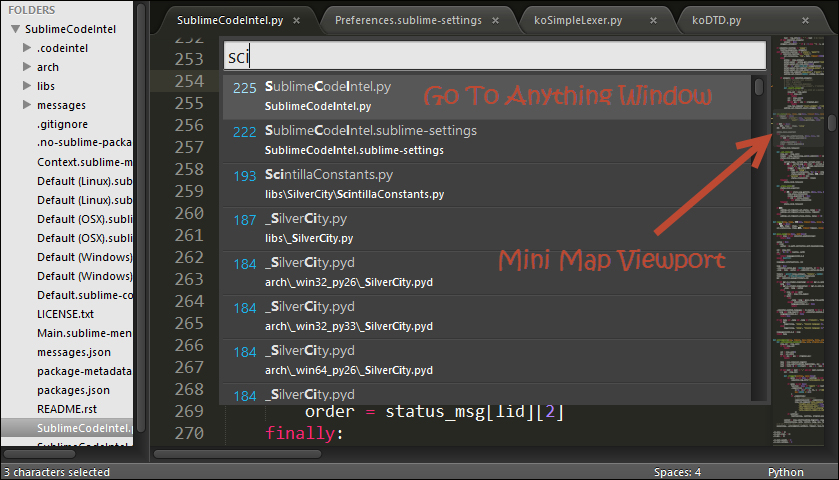
Task: Click the SublimeCodeIntel folder name
Action: coord(71,29)
